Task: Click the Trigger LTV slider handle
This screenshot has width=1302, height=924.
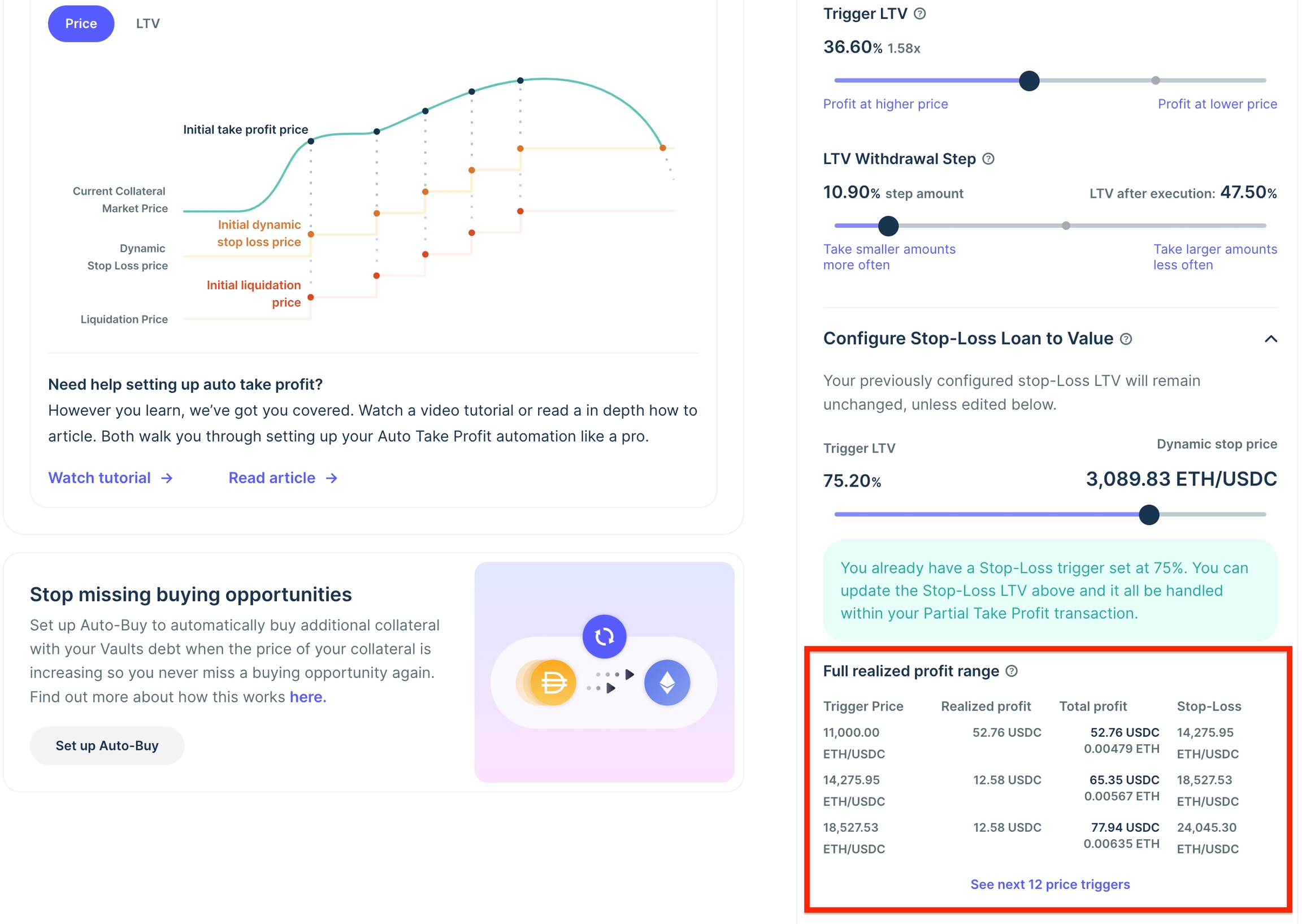Action: [x=1029, y=81]
